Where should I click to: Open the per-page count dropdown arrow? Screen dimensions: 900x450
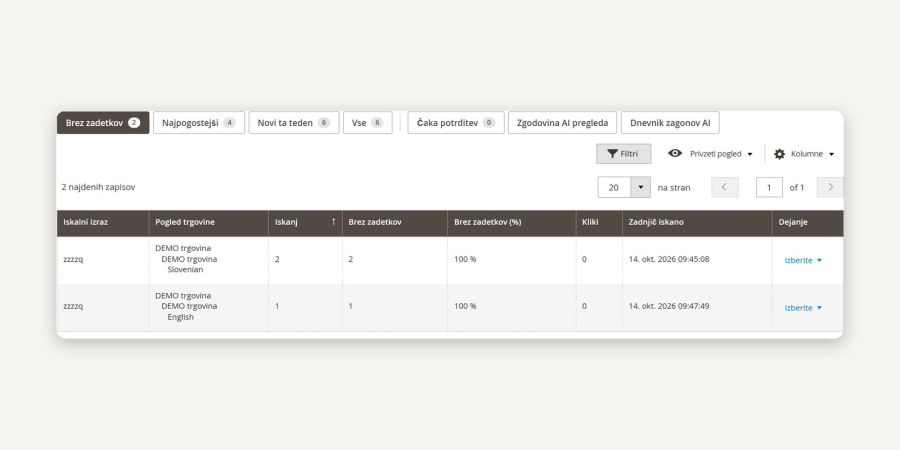[641, 187]
